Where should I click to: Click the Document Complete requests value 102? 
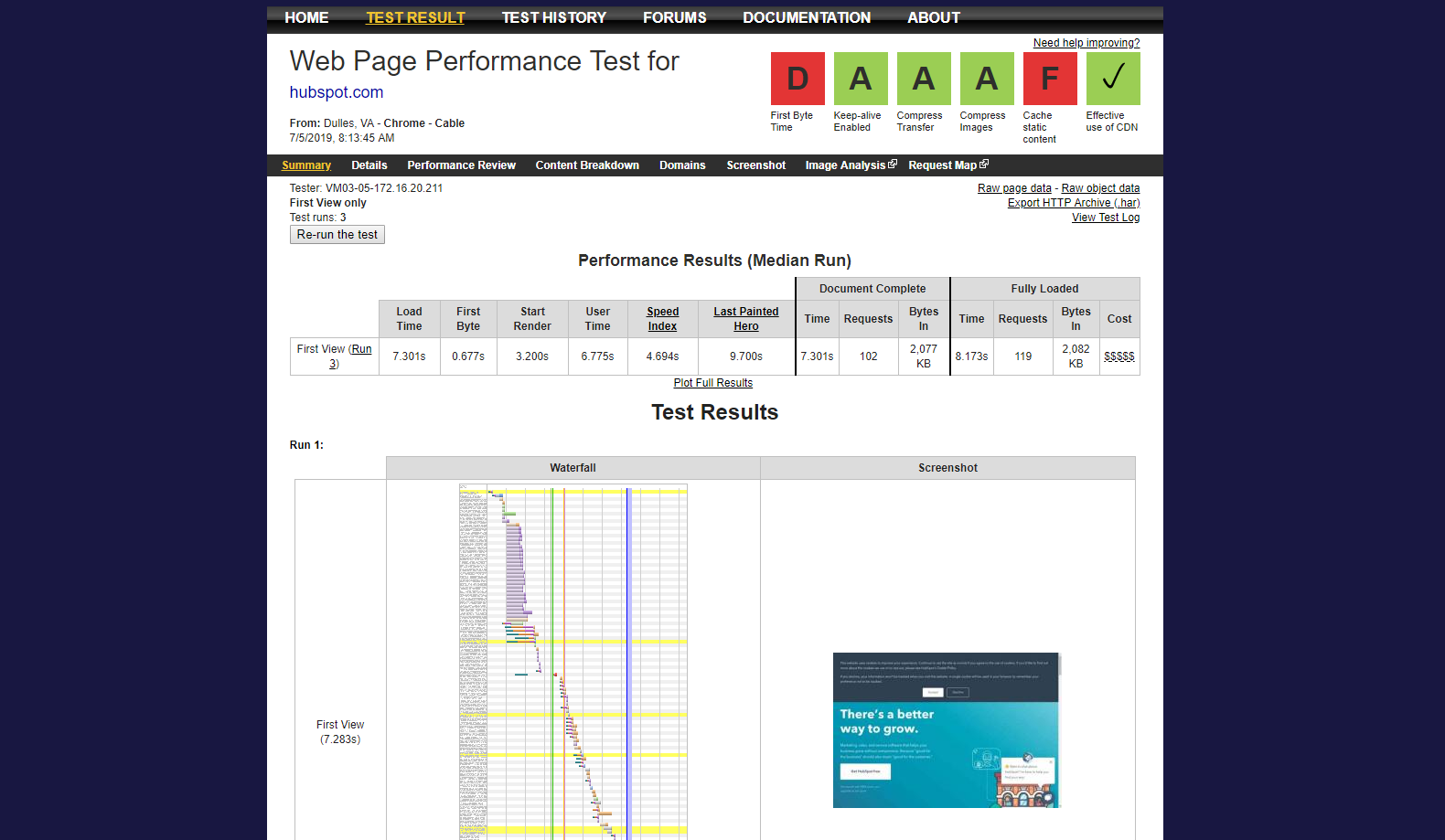869,356
